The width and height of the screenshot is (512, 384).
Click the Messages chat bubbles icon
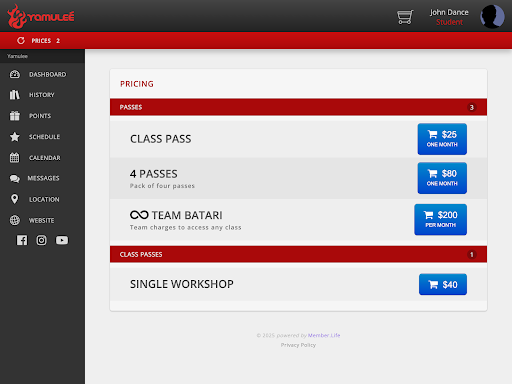[x=15, y=179]
